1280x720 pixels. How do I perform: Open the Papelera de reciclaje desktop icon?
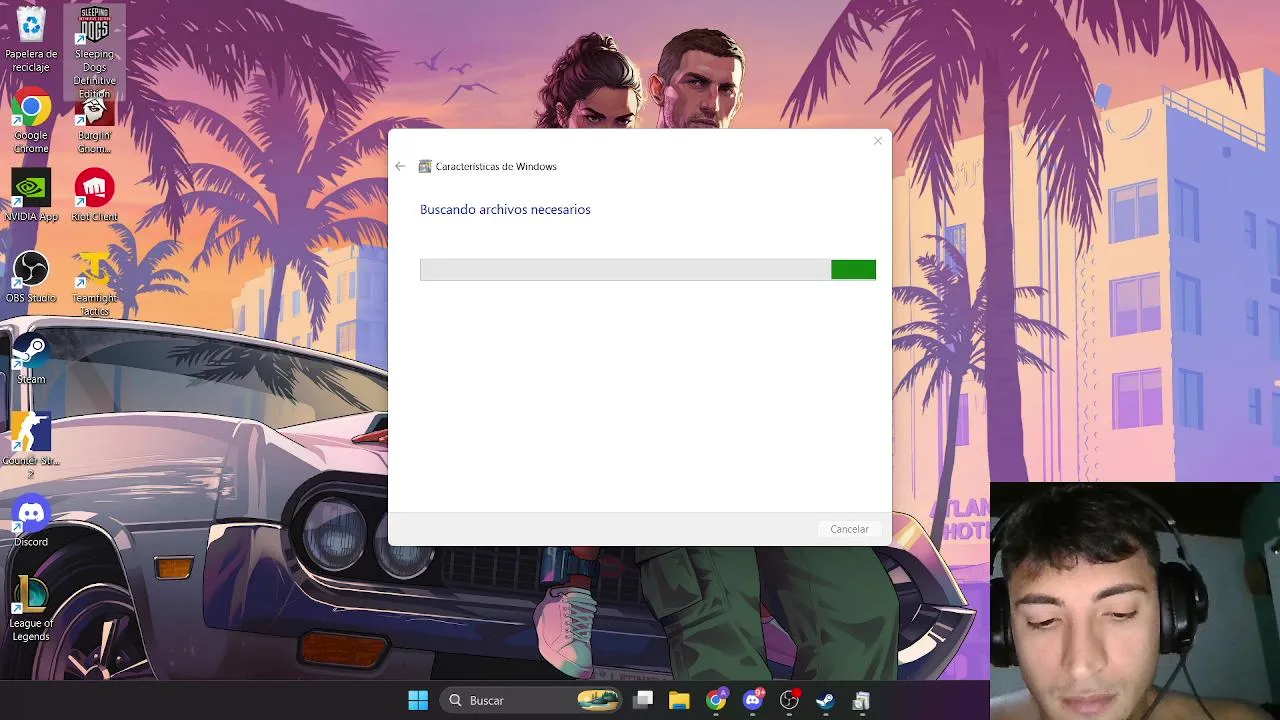[x=31, y=40]
